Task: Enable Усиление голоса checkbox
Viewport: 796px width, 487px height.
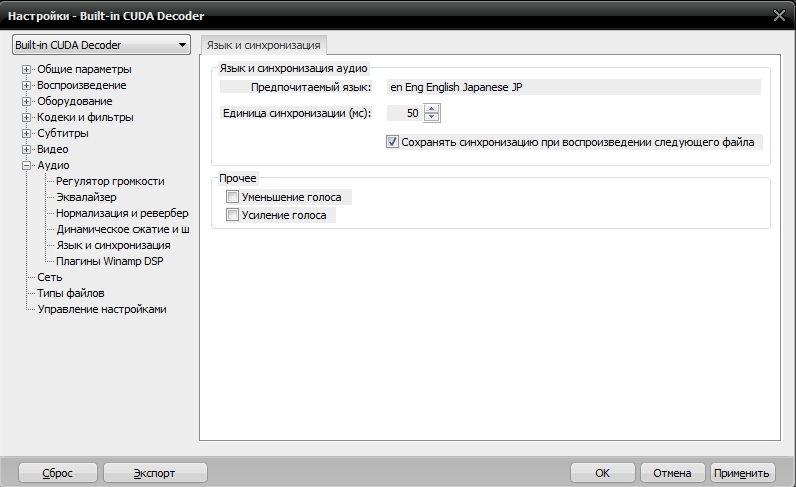Action: (232, 215)
